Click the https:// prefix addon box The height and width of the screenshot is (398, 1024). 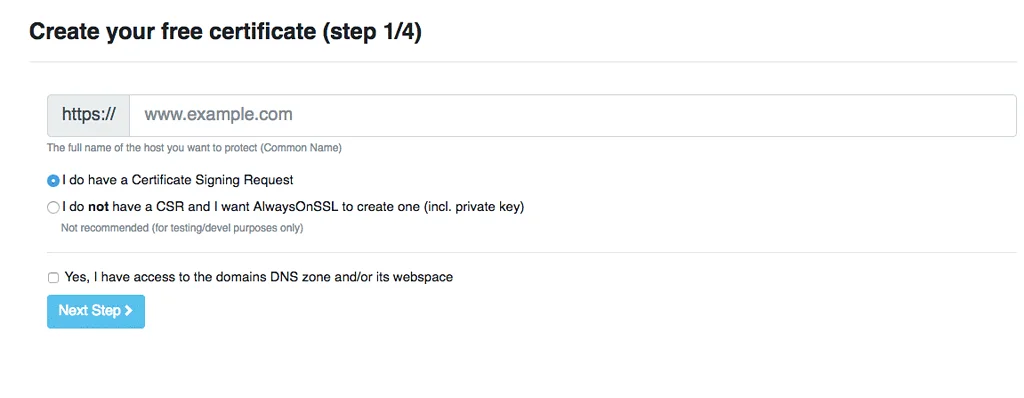(x=89, y=115)
